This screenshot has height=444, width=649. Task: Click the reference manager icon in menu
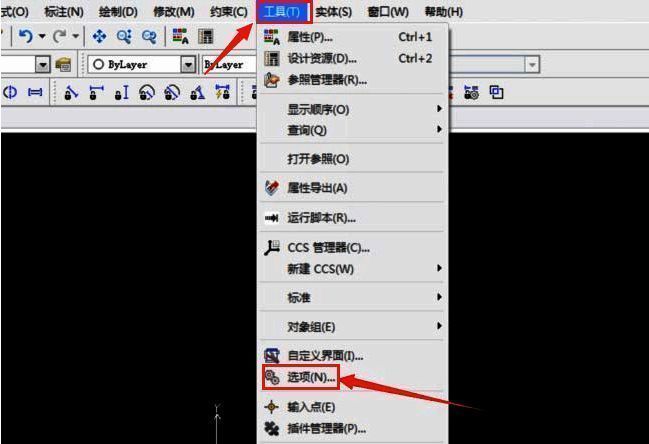(272, 79)
